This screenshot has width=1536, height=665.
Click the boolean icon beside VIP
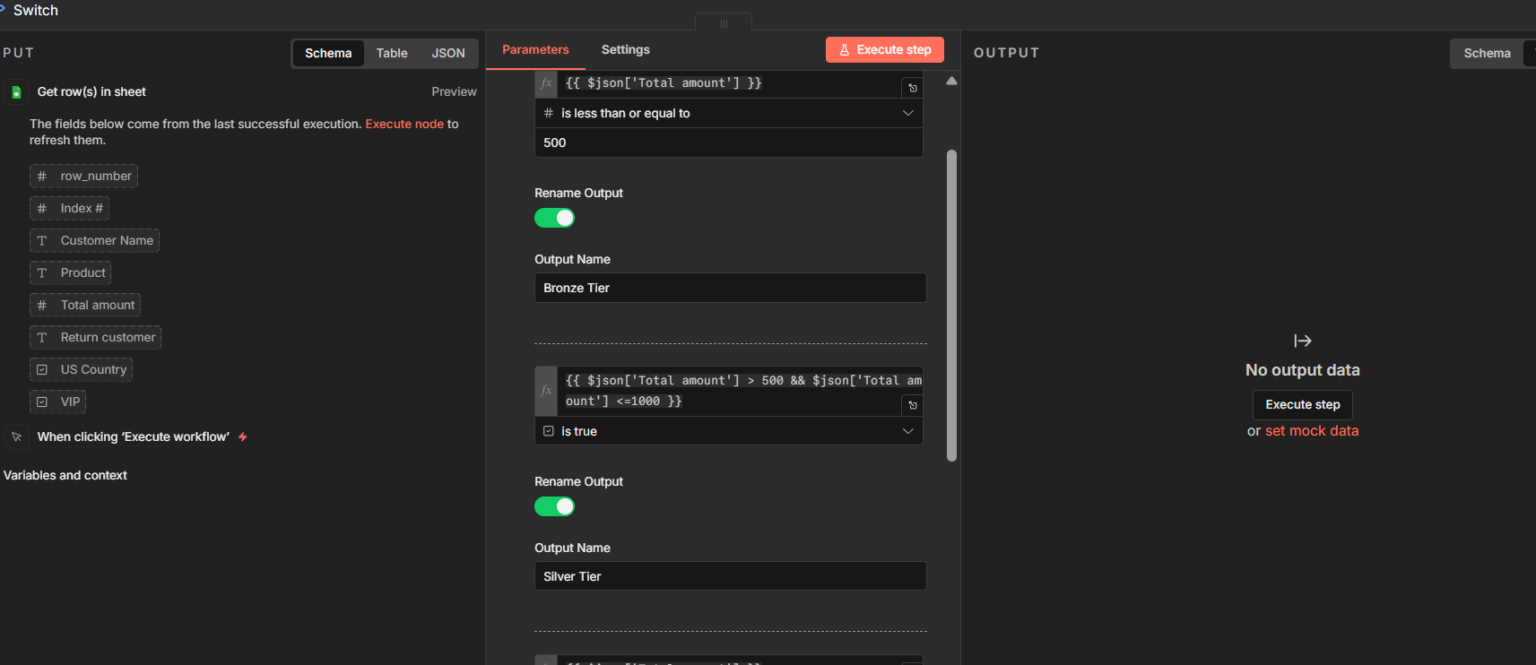42,402
